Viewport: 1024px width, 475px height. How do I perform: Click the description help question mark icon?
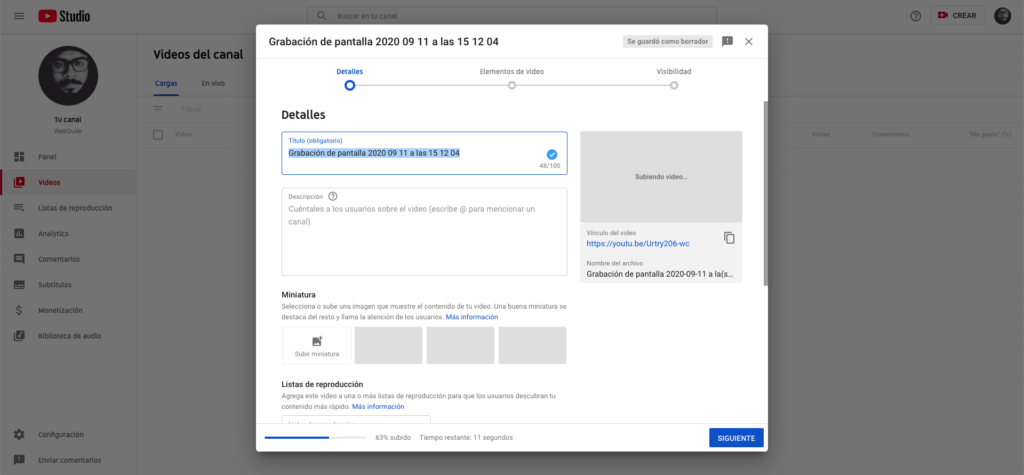[x=333, y=197]
